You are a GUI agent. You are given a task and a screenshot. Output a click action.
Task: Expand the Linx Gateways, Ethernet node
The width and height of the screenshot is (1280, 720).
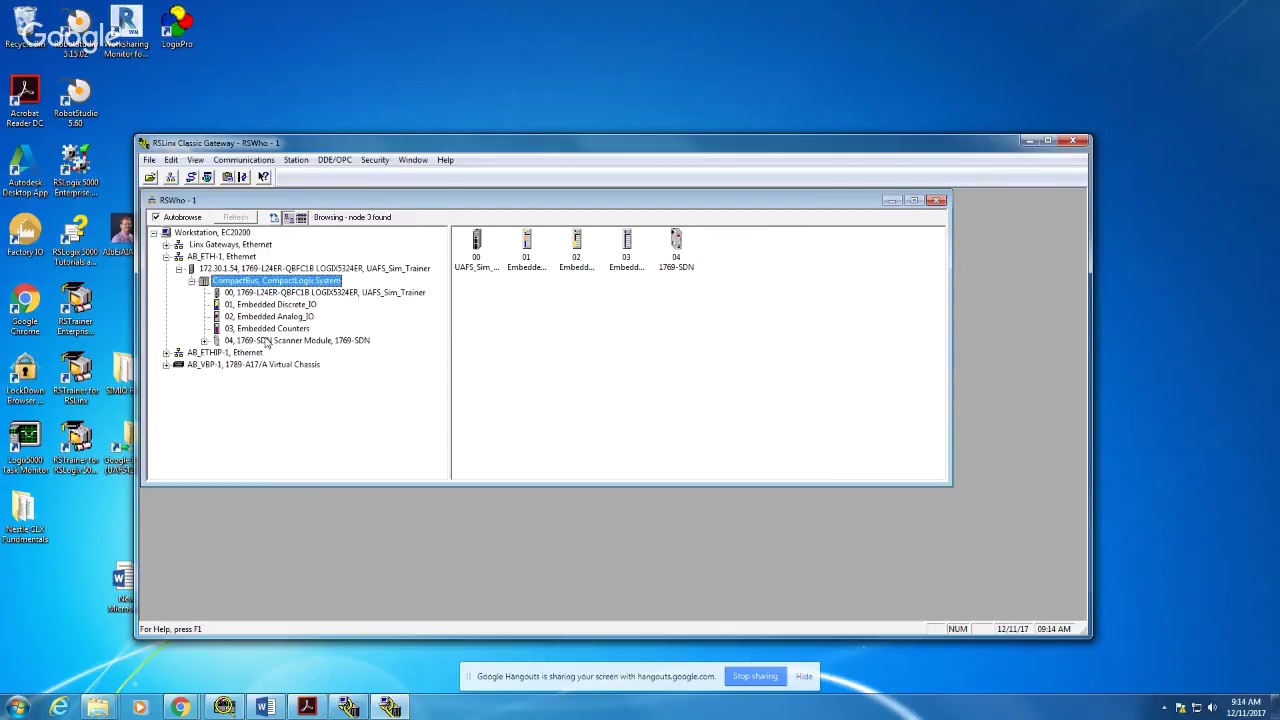(166, 244)
